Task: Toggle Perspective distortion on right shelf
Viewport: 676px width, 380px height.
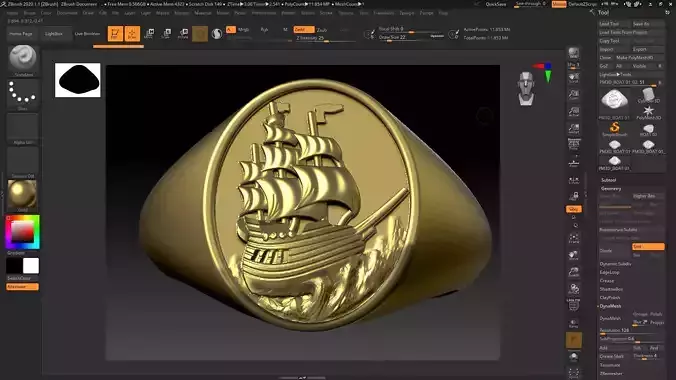Action: tap(573, 145)
